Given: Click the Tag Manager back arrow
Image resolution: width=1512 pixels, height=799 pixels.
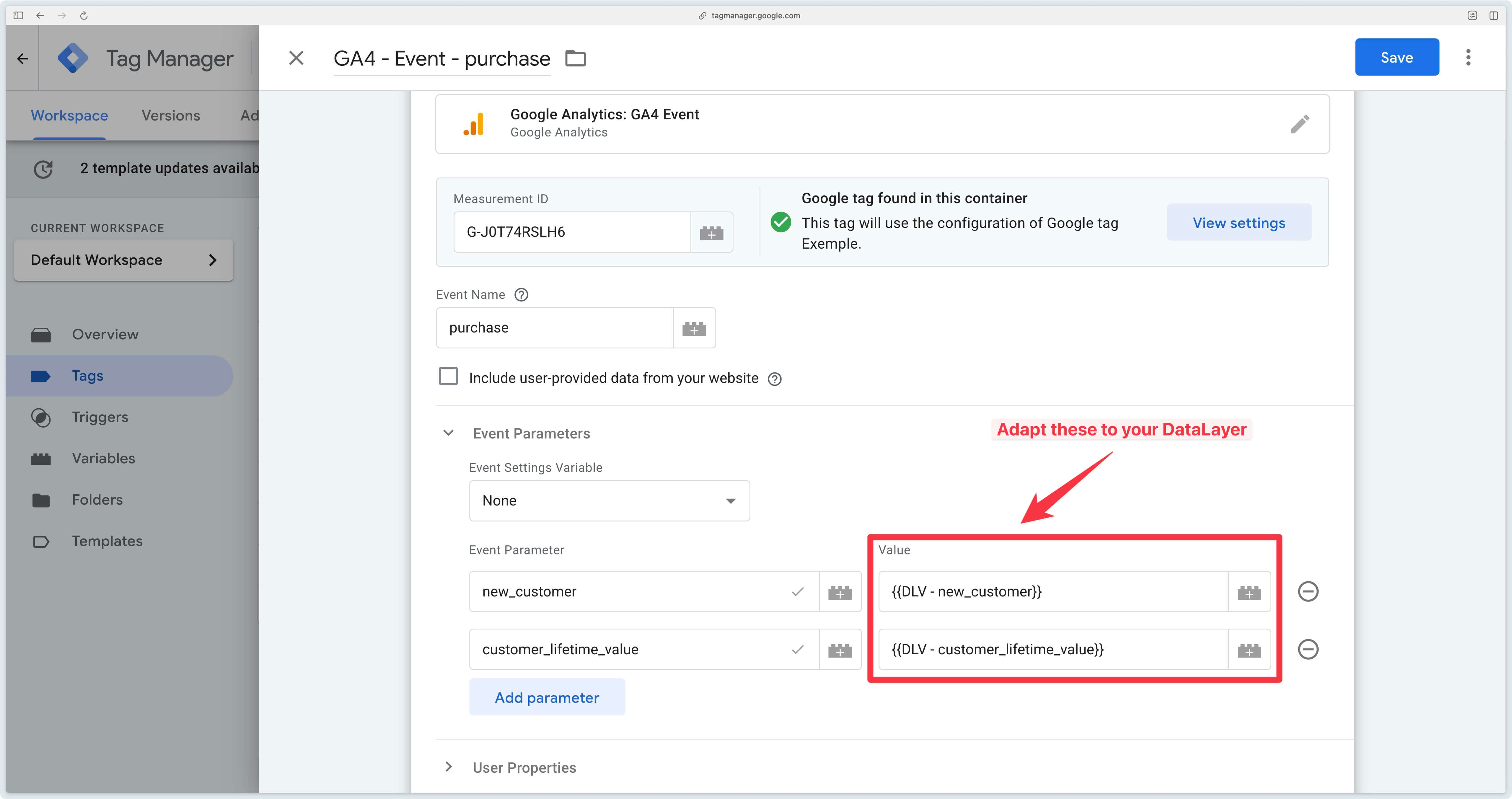Looking at the screenshot, I should [x=22, y=58].
